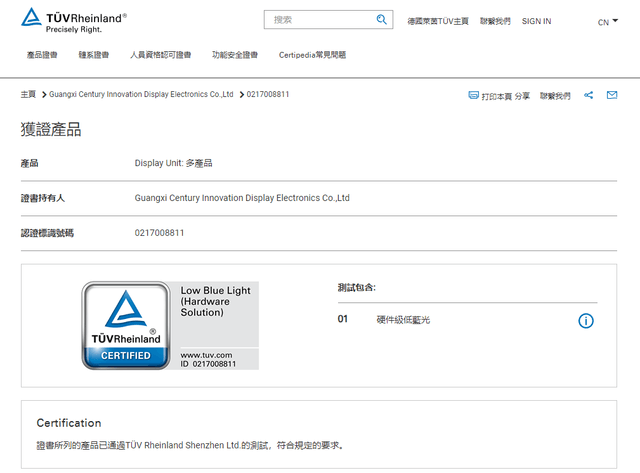This screenshot has height=473, width=640.
Task: Click www.tuv.com in the badge
Action: (207, 355)
